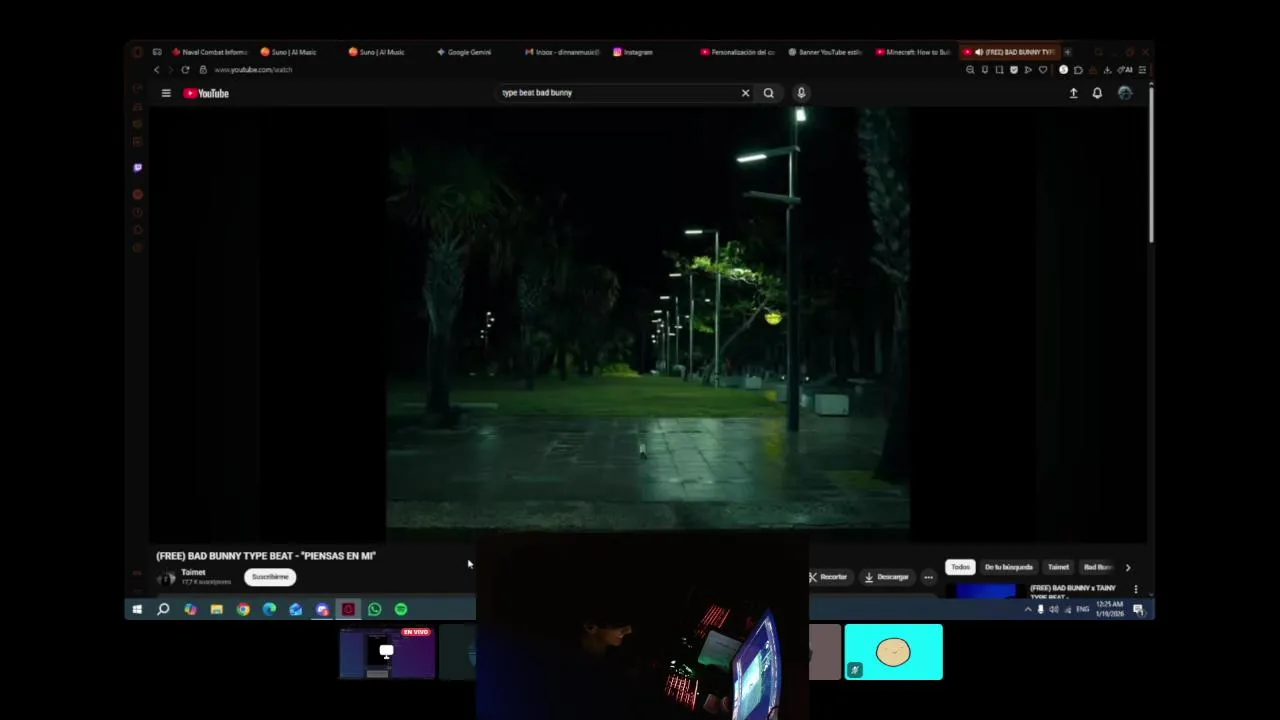Open volume control in system tray
The height and width of the screenshot is (720, 1280).
point(1053,609)
